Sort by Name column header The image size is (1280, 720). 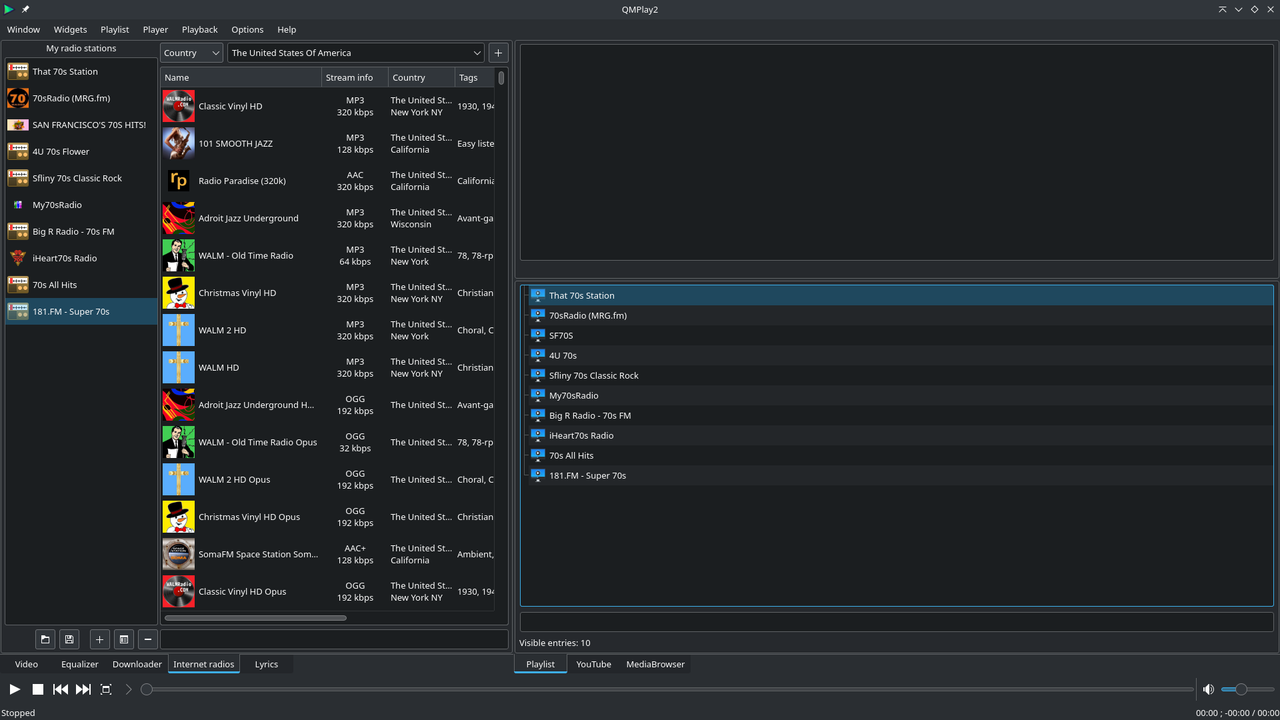pyautogui.click(x=241, y=77)
